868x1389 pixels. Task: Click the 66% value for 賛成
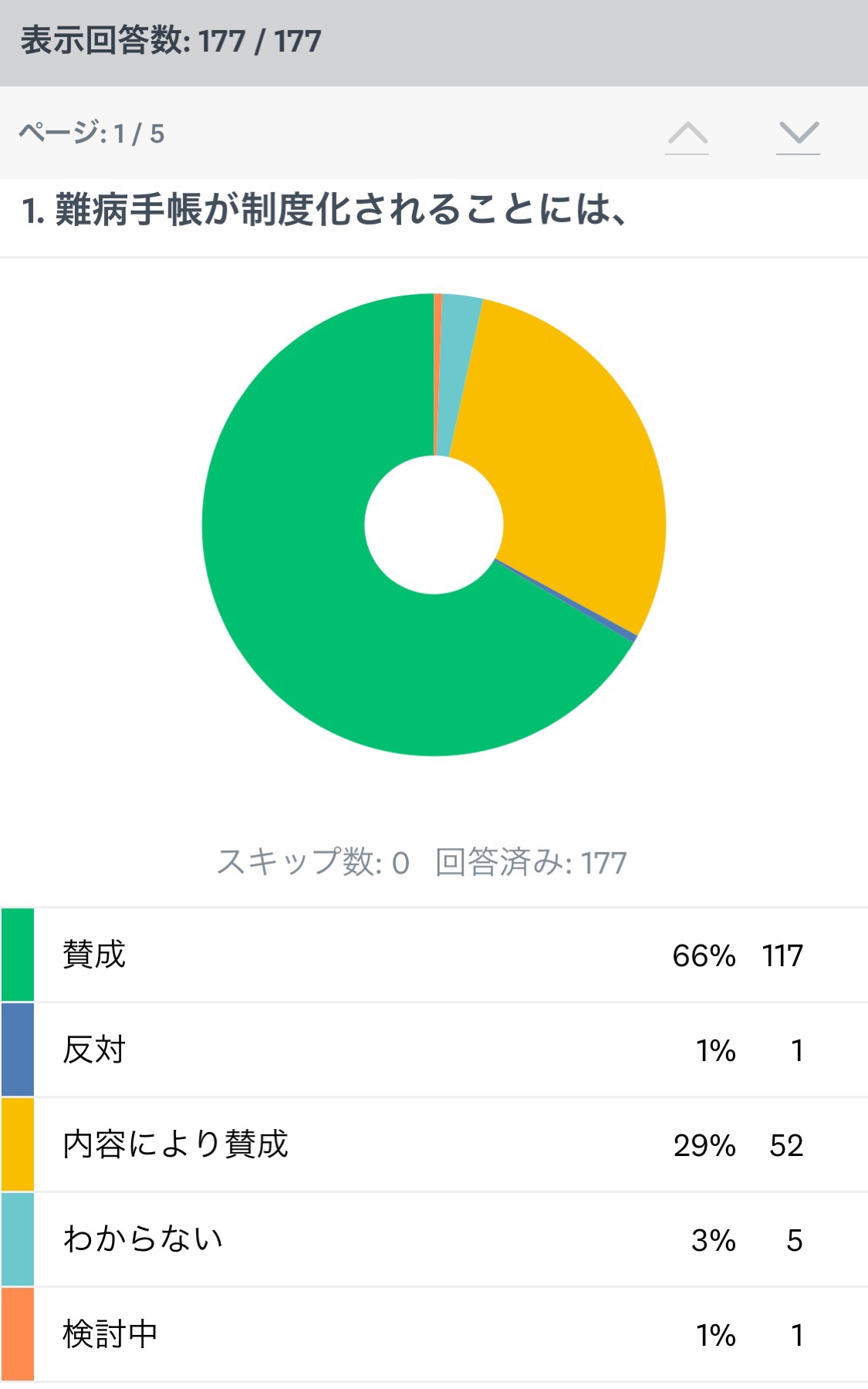point(704,955)
